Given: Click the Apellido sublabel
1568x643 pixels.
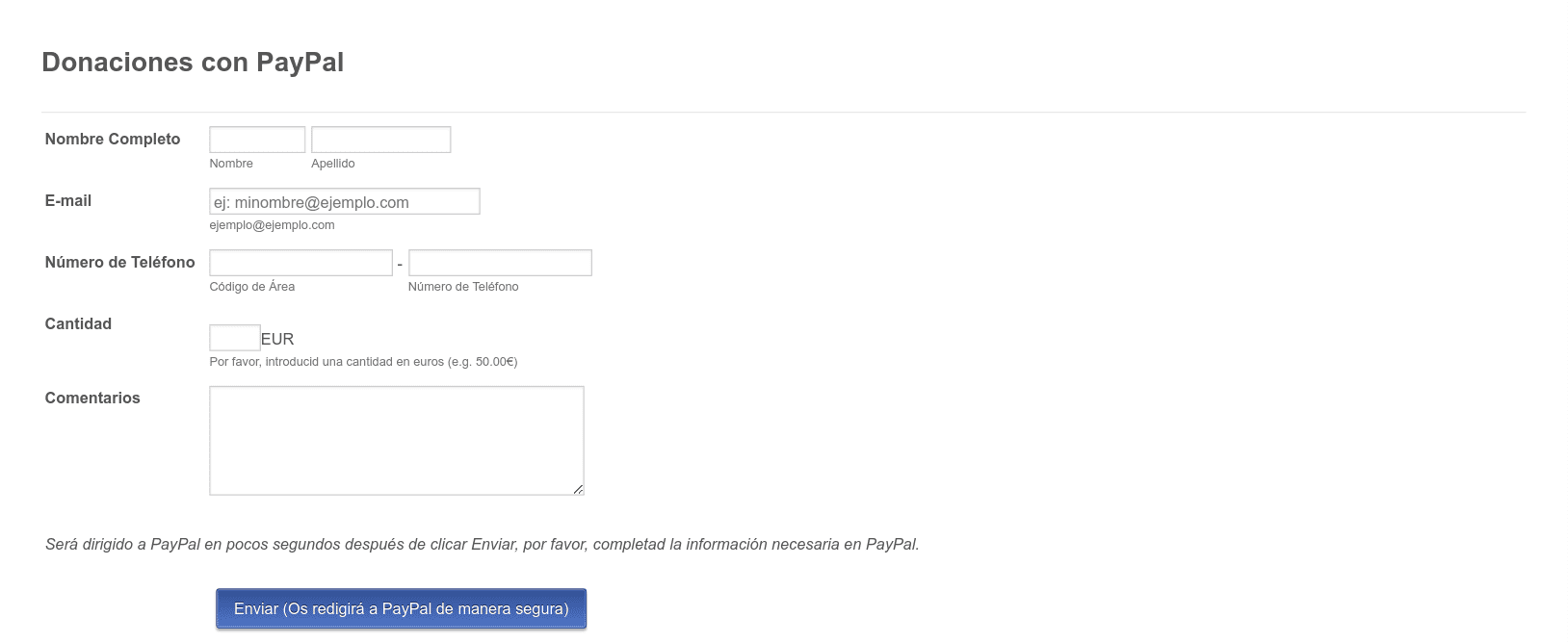Looking at the screenshot, I should click(x=332, y=164).
